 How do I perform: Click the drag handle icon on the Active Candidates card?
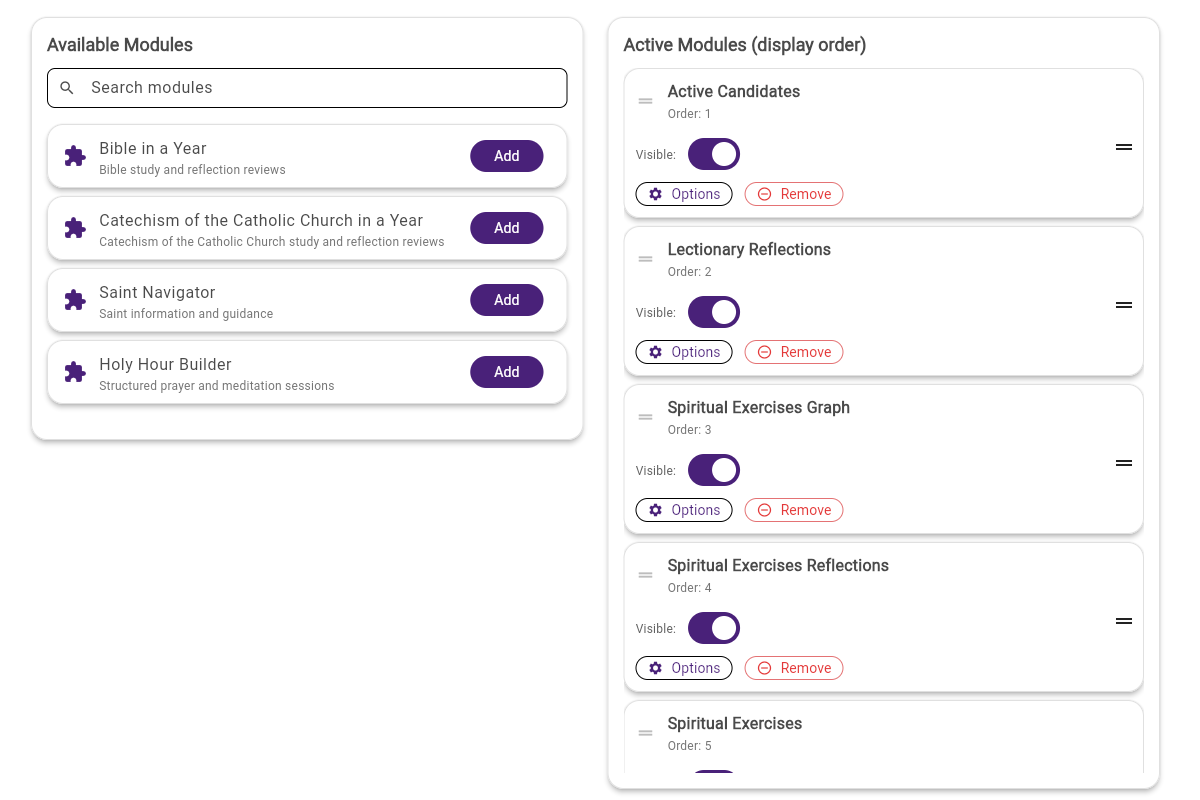pos(645,100)
